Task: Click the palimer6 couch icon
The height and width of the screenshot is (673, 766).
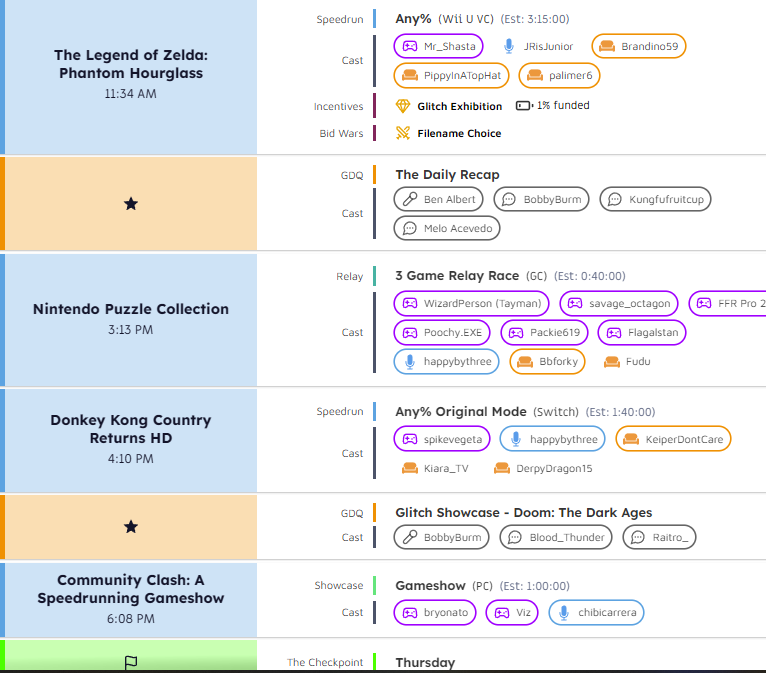Action: click(x=535, y=76)
